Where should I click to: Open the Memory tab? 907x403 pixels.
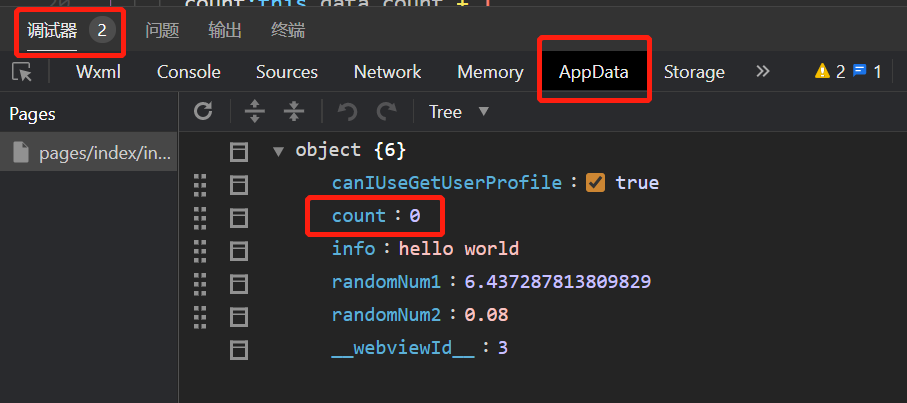(x=491, y=72)
